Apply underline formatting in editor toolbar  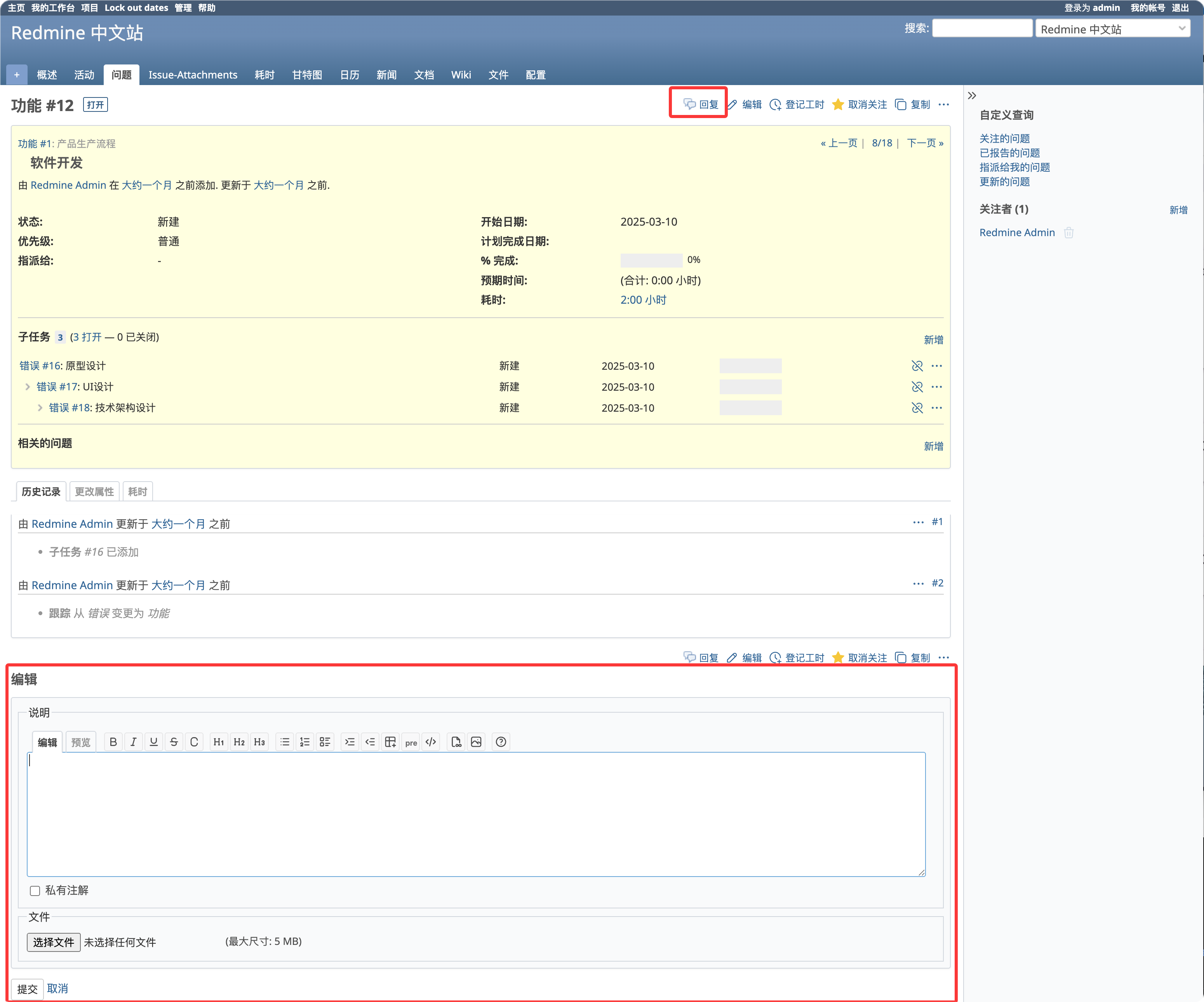click(154, 742)
